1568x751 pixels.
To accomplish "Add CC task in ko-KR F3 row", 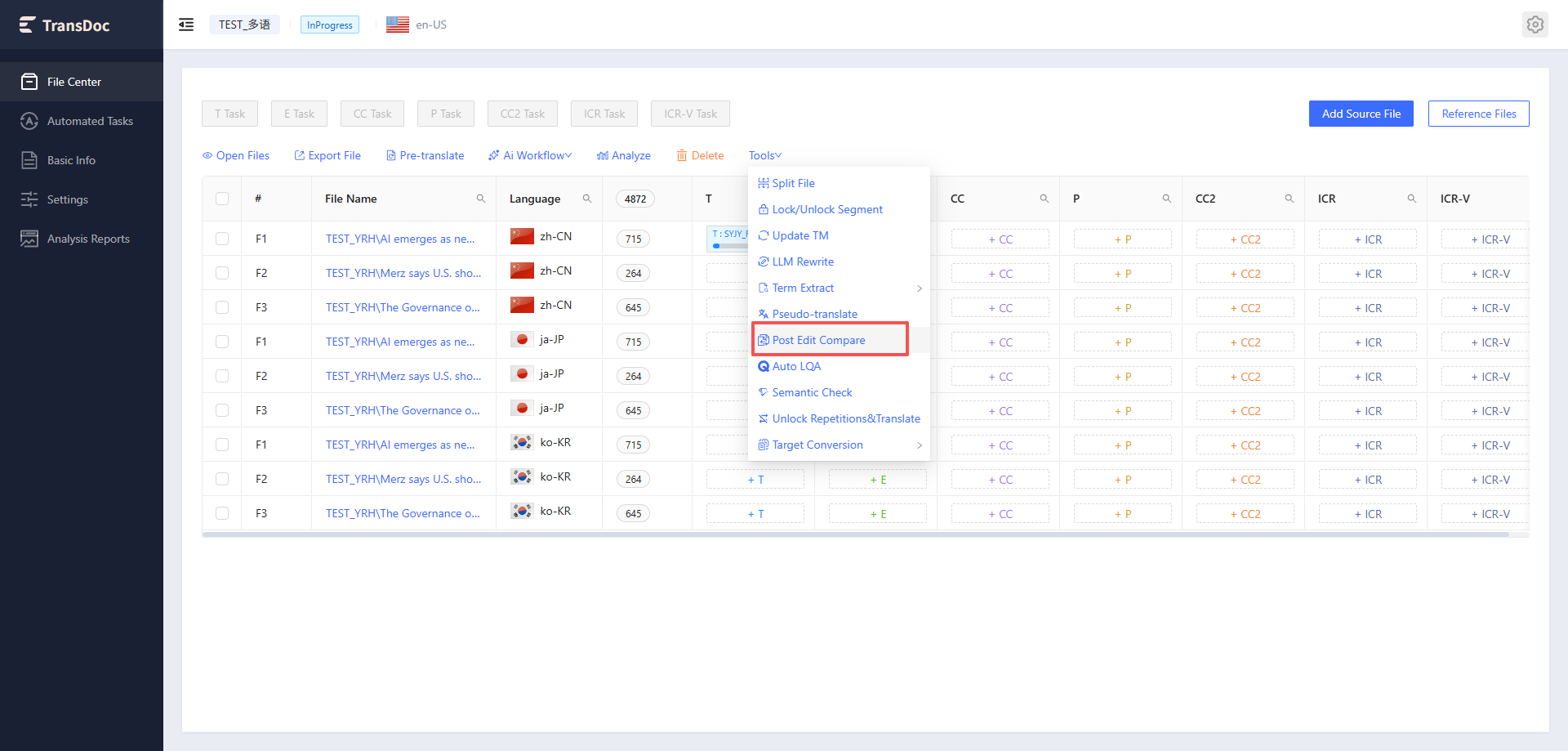I will tap(1000, 514).
